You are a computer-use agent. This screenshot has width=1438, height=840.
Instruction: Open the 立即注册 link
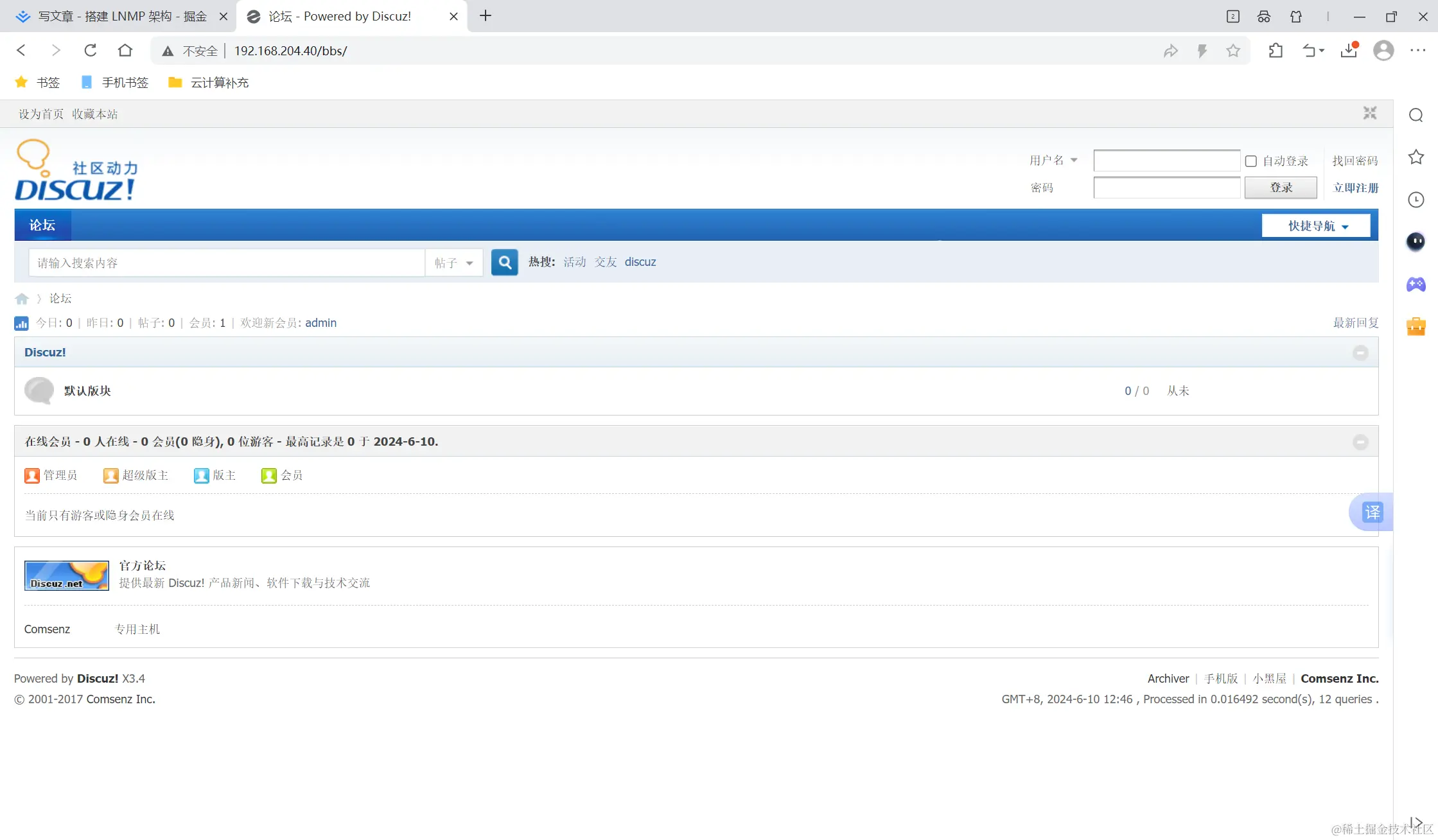(1356, 188)
